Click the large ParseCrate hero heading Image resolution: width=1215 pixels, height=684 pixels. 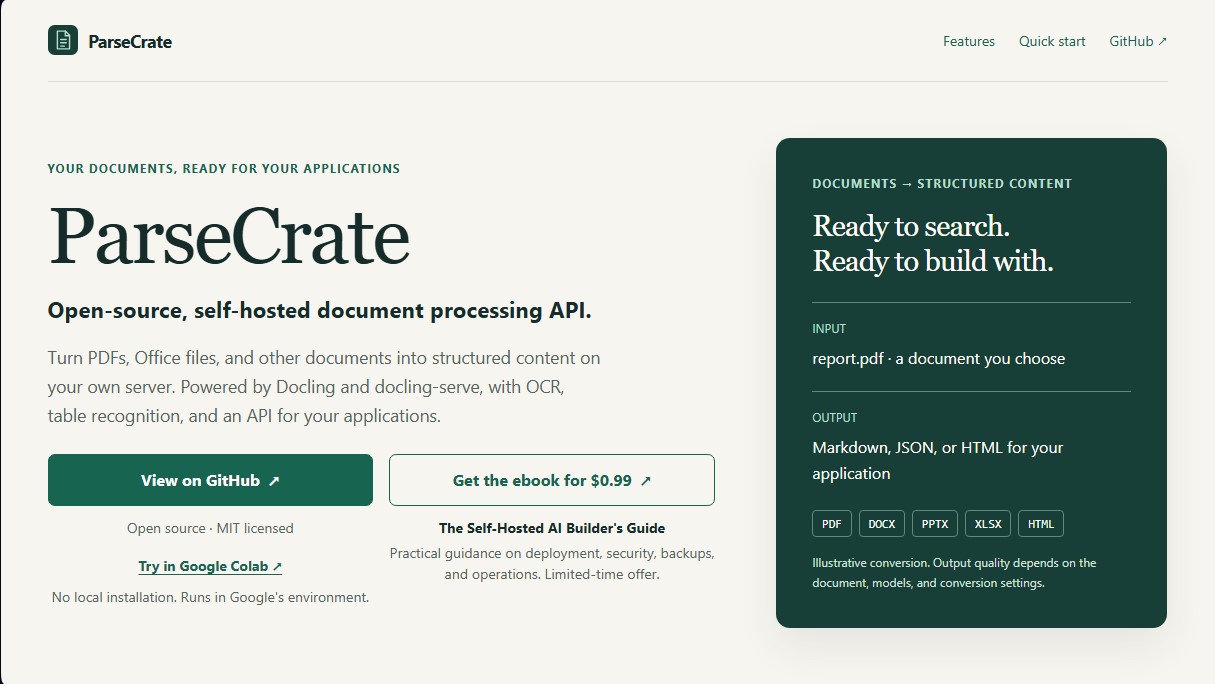[229, 236]
